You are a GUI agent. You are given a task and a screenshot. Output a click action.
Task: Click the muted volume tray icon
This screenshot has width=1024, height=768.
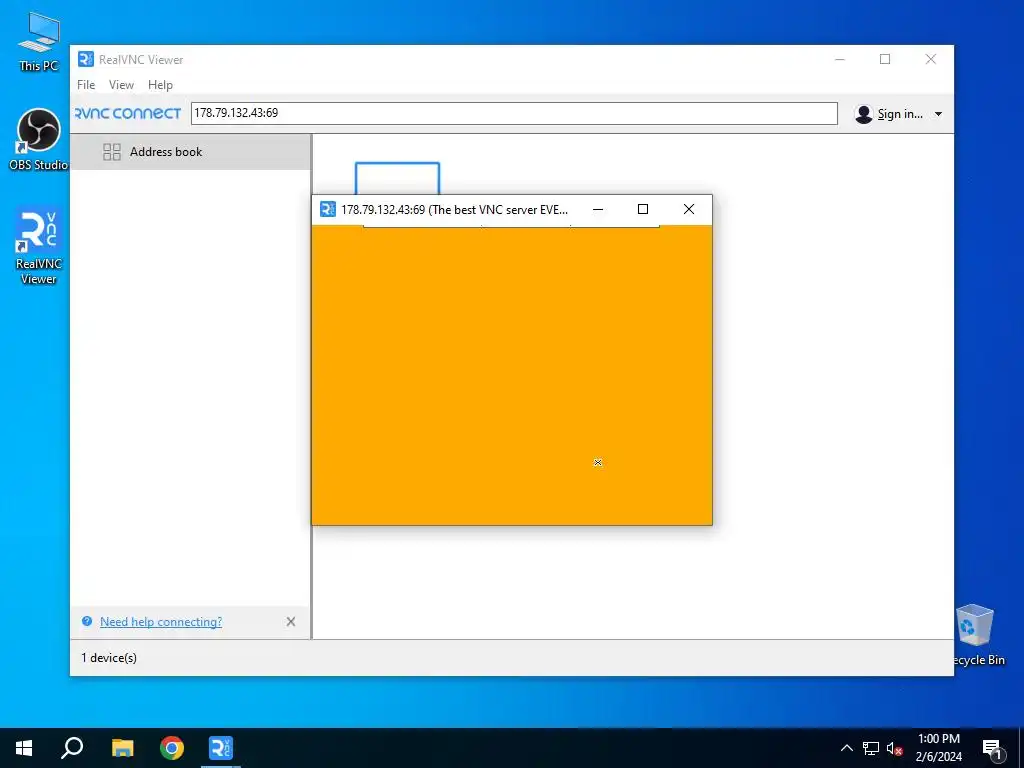coord(895,748)
